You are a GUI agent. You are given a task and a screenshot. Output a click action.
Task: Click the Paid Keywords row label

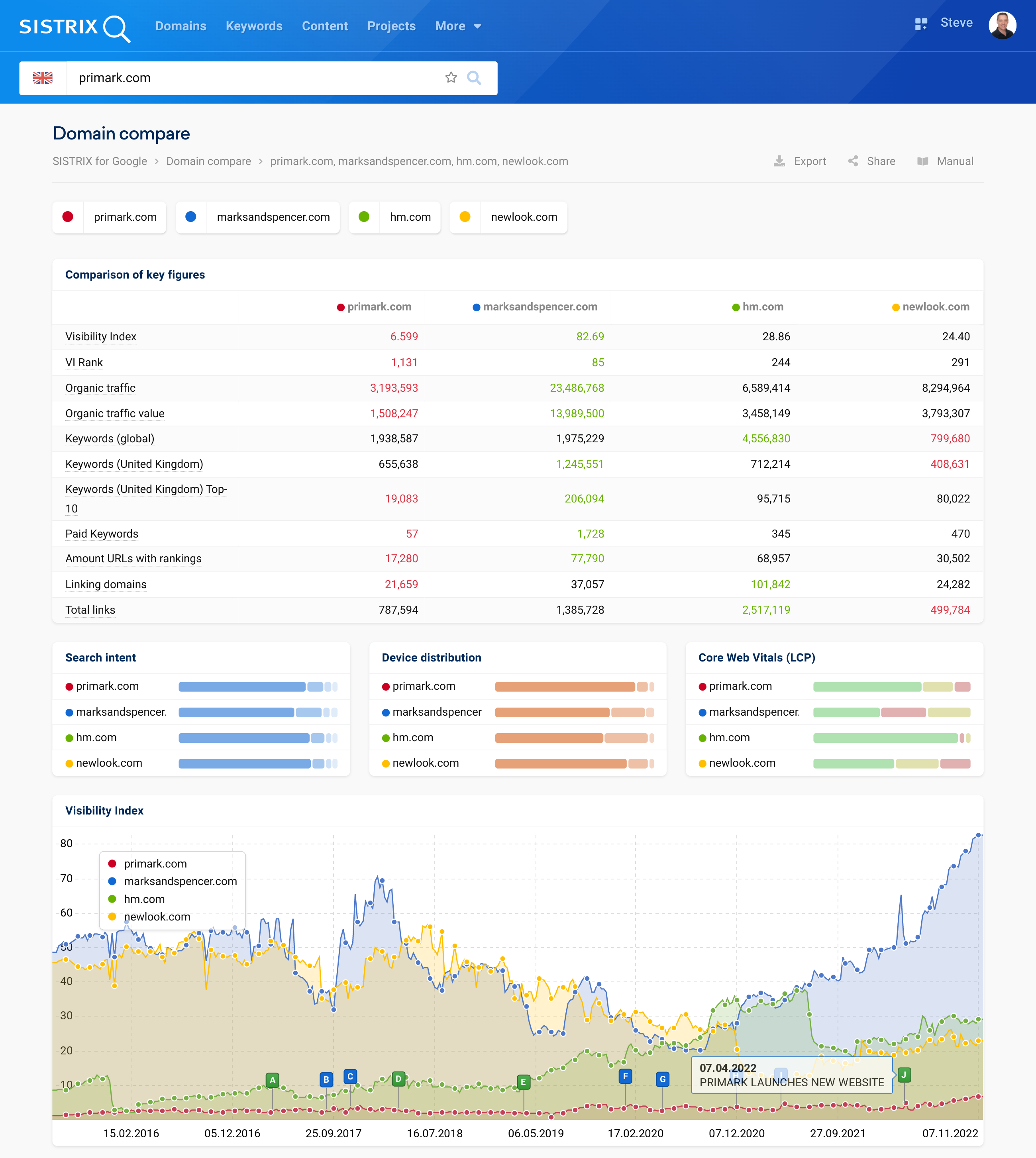102,534
